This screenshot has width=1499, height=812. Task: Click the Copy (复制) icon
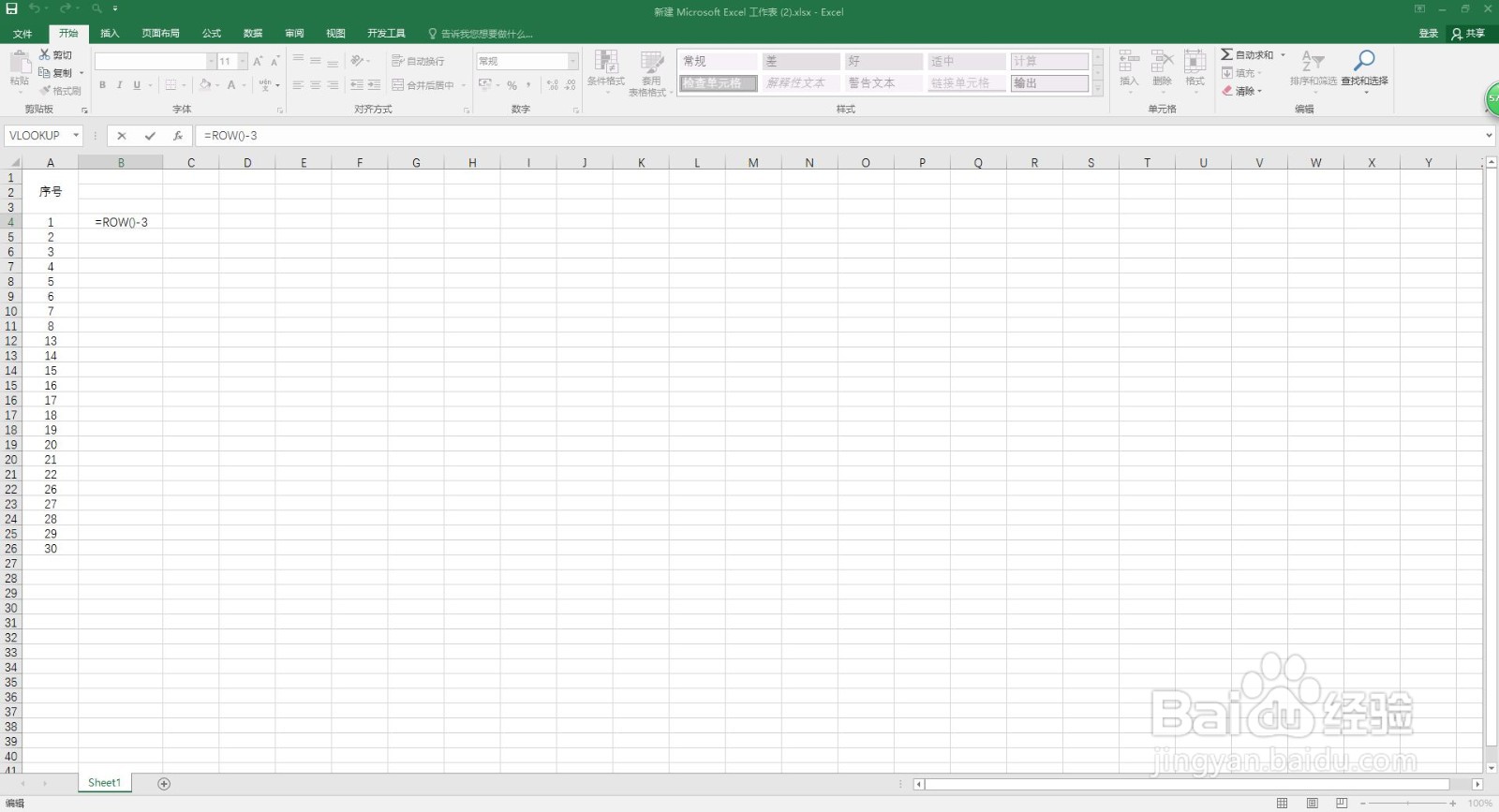click(44, 72)
